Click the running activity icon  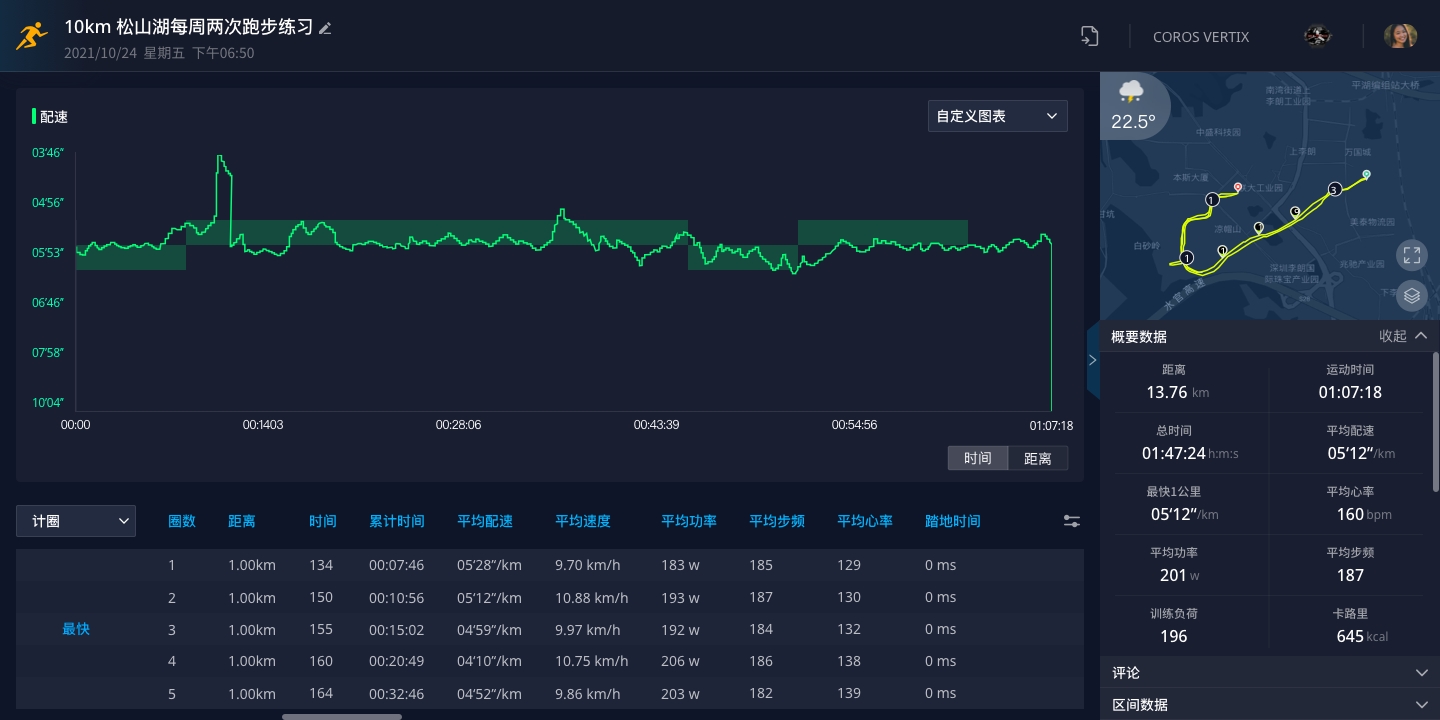[31, 36]
